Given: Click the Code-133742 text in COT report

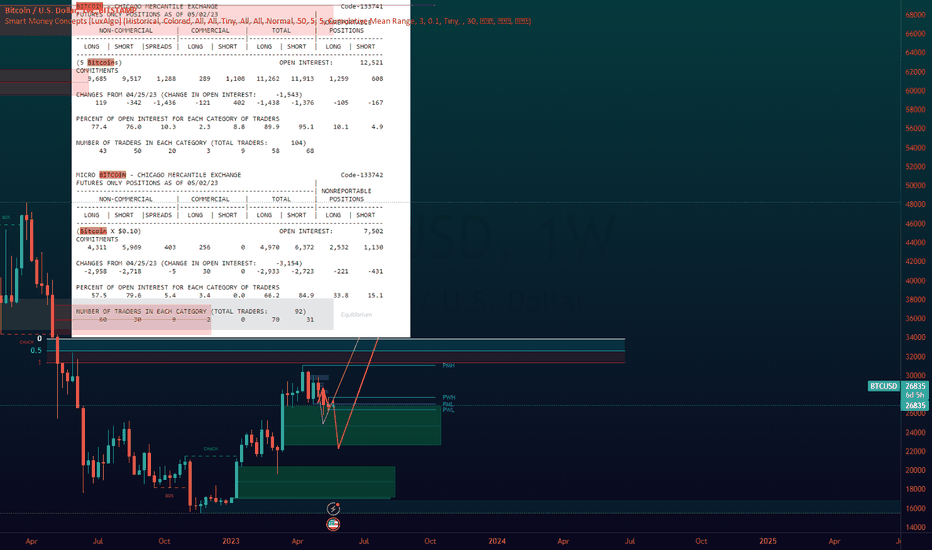Looking at the screenshot, I should pos(362,175).
